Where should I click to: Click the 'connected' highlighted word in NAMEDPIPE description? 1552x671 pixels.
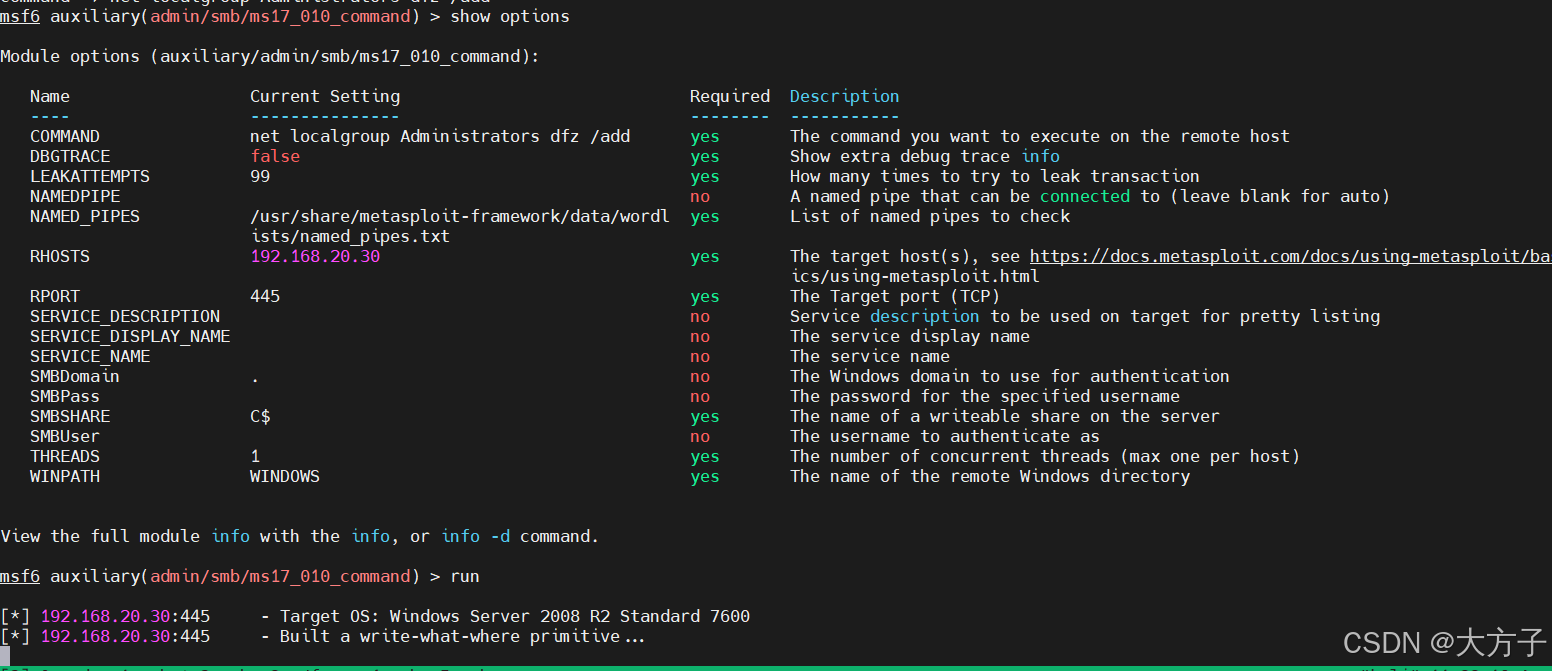[1085, 196]
